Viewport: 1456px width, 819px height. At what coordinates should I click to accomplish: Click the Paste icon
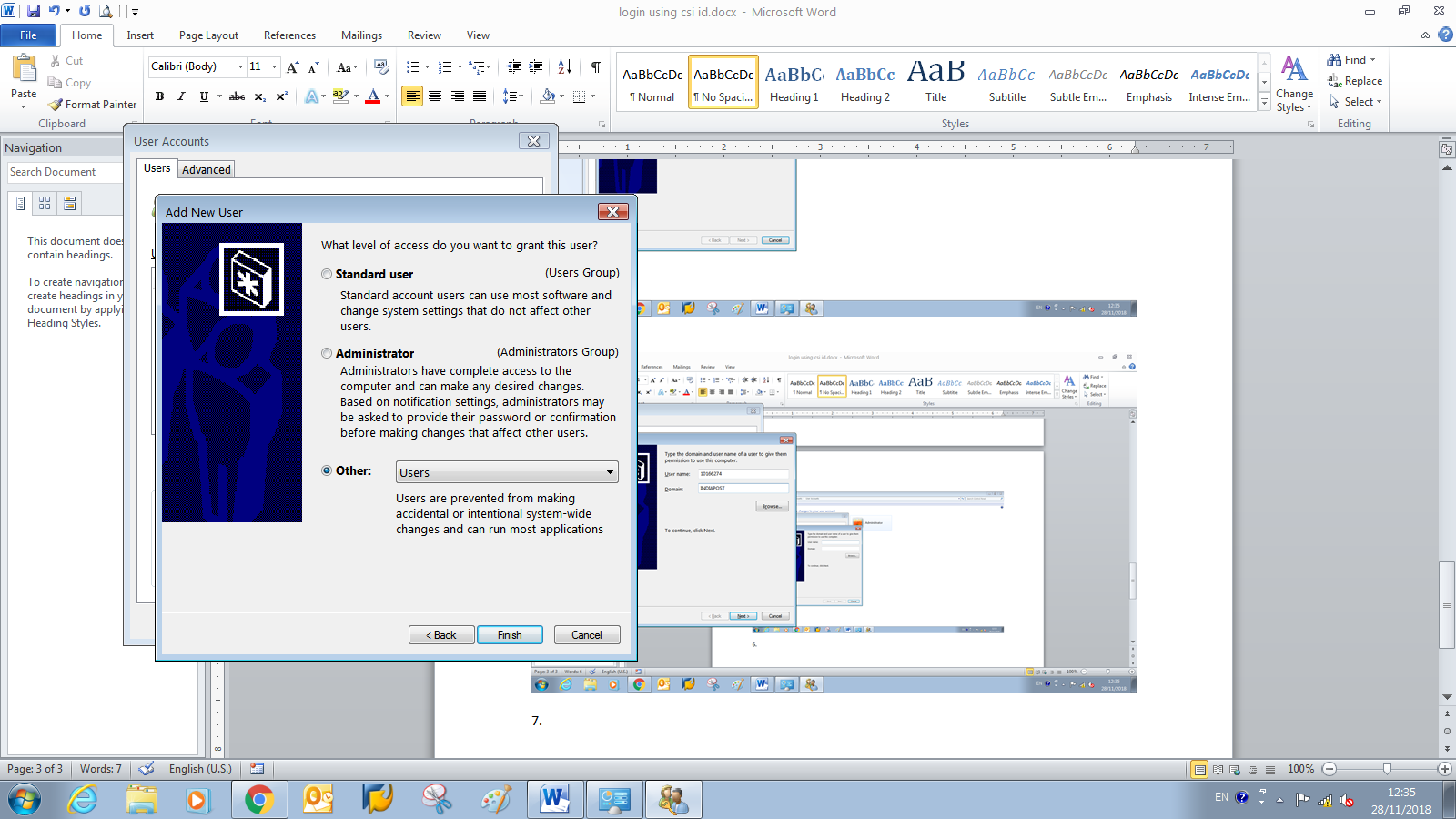pos(24,68)
